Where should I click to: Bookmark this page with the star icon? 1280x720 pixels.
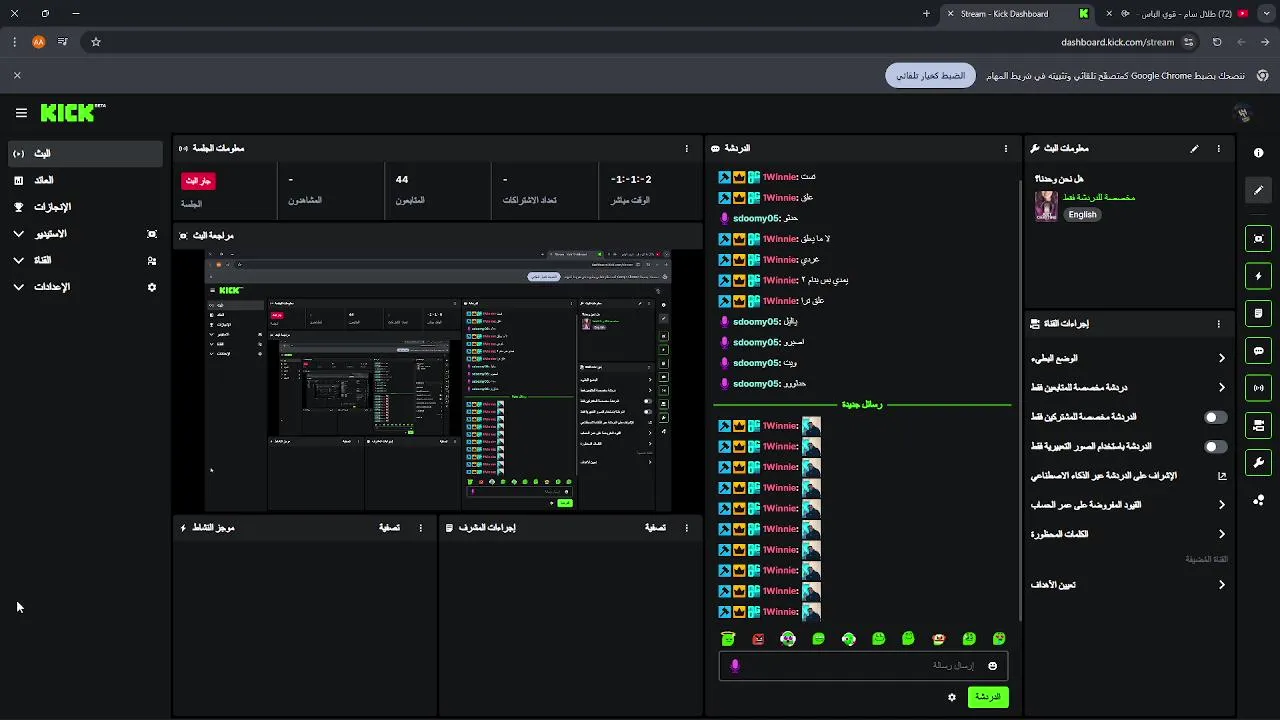[96, 42]
